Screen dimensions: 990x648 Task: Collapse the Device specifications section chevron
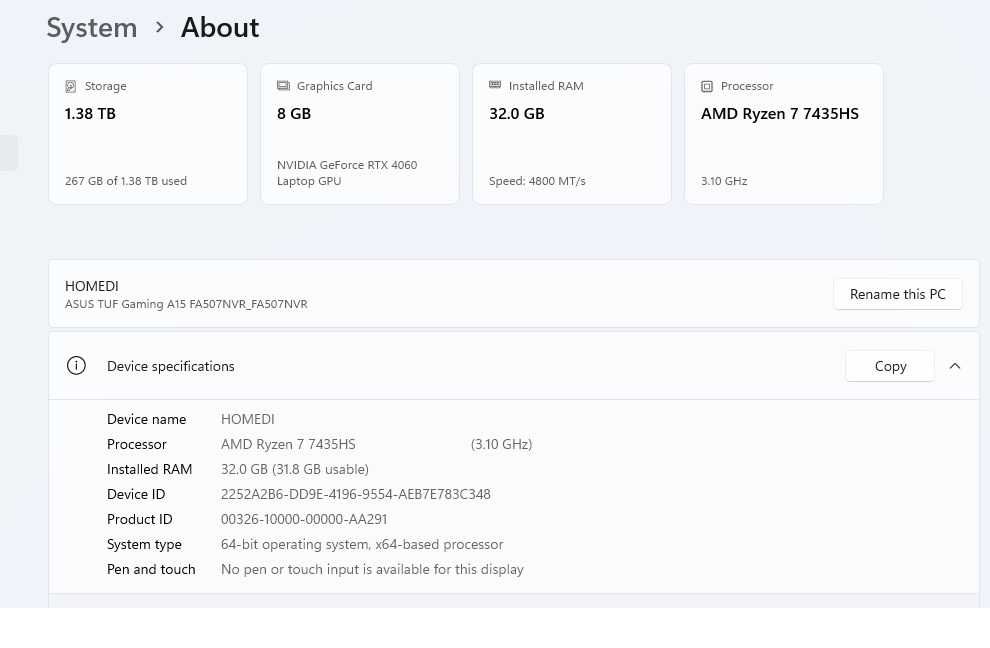(955, 366)
